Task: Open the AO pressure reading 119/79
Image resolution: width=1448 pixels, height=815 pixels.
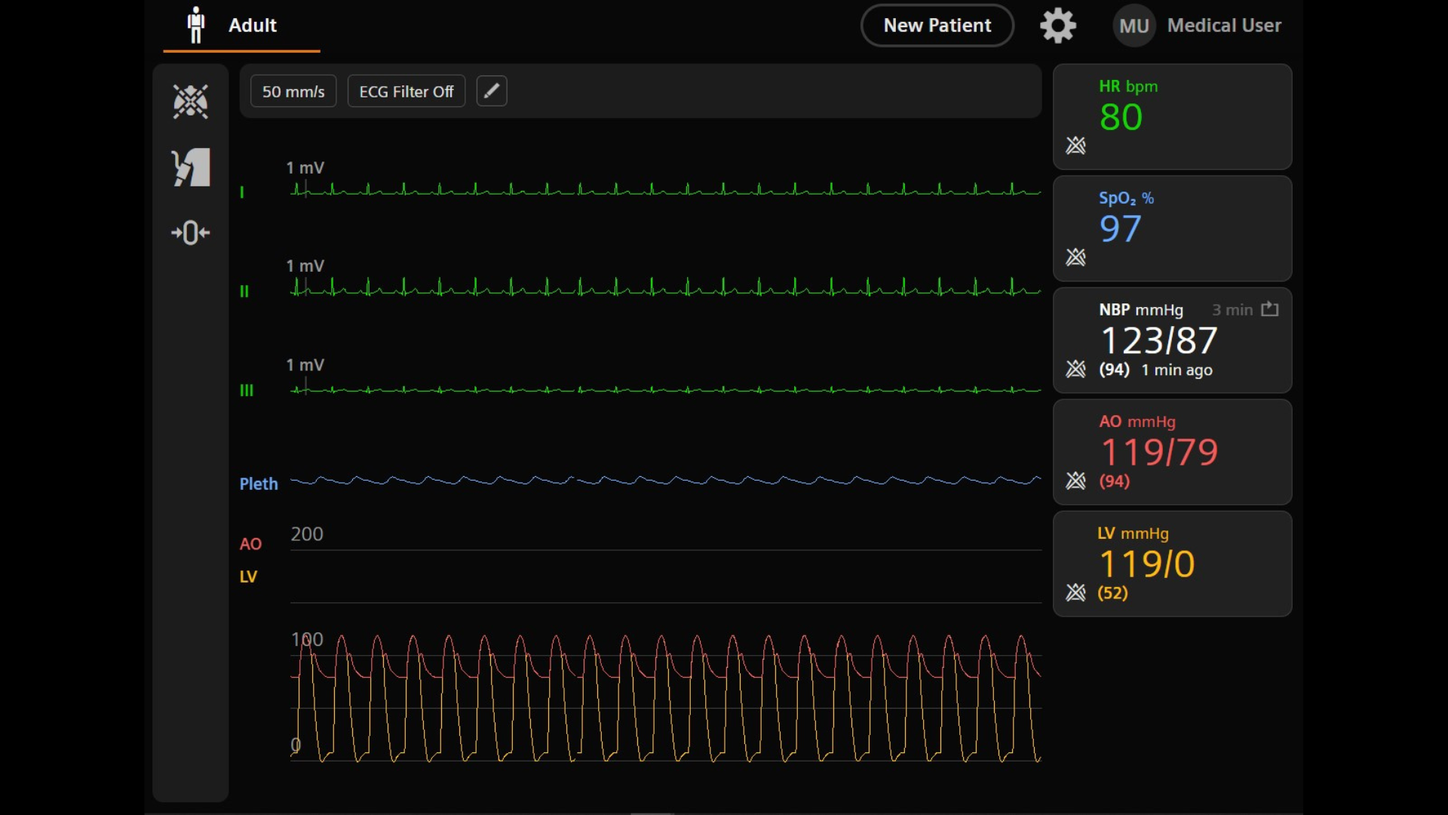Action: (1159, 452)
